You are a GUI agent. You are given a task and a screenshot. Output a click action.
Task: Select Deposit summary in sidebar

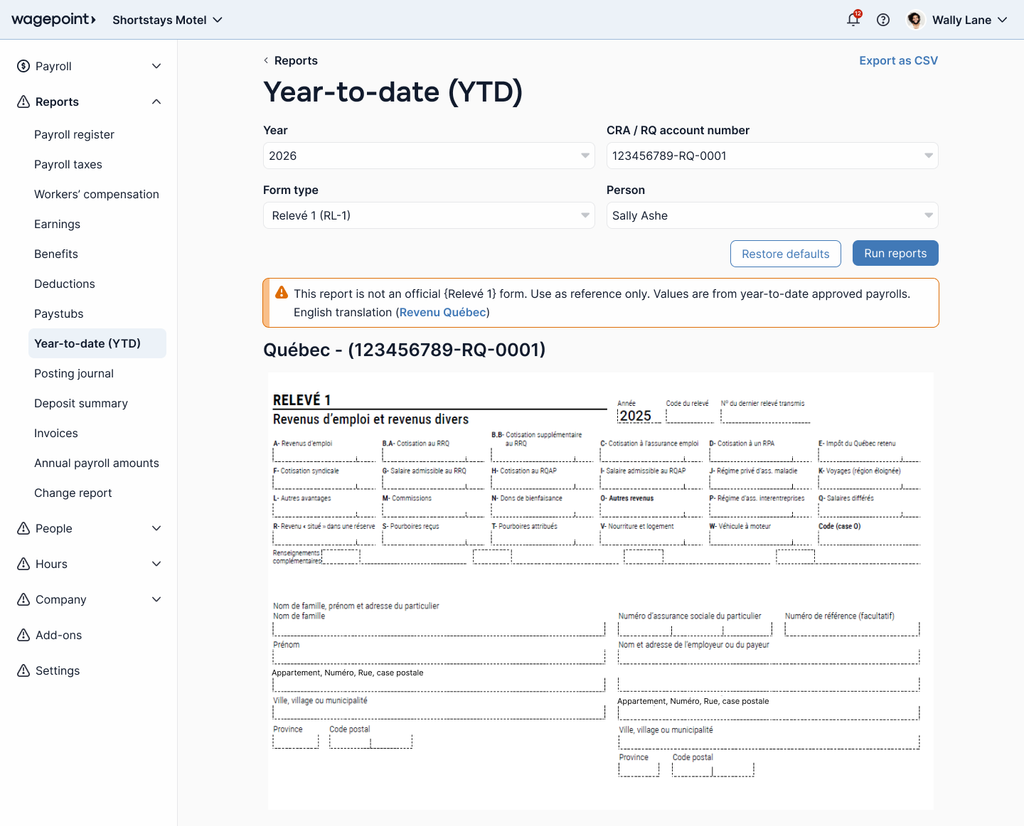coord(81,404)
